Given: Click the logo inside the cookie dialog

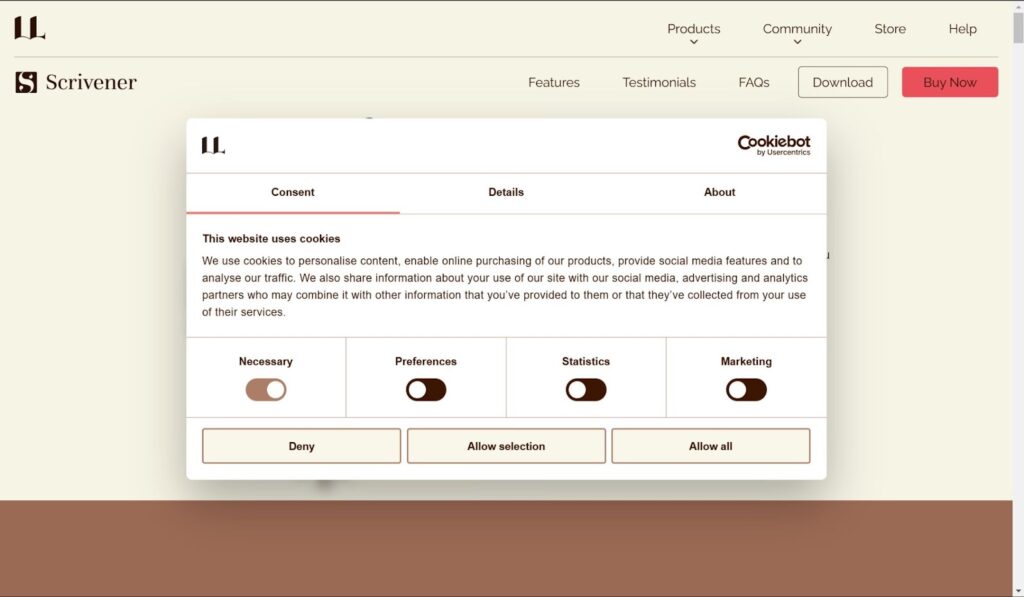Looking at the screenshot, I should point(213,145).
